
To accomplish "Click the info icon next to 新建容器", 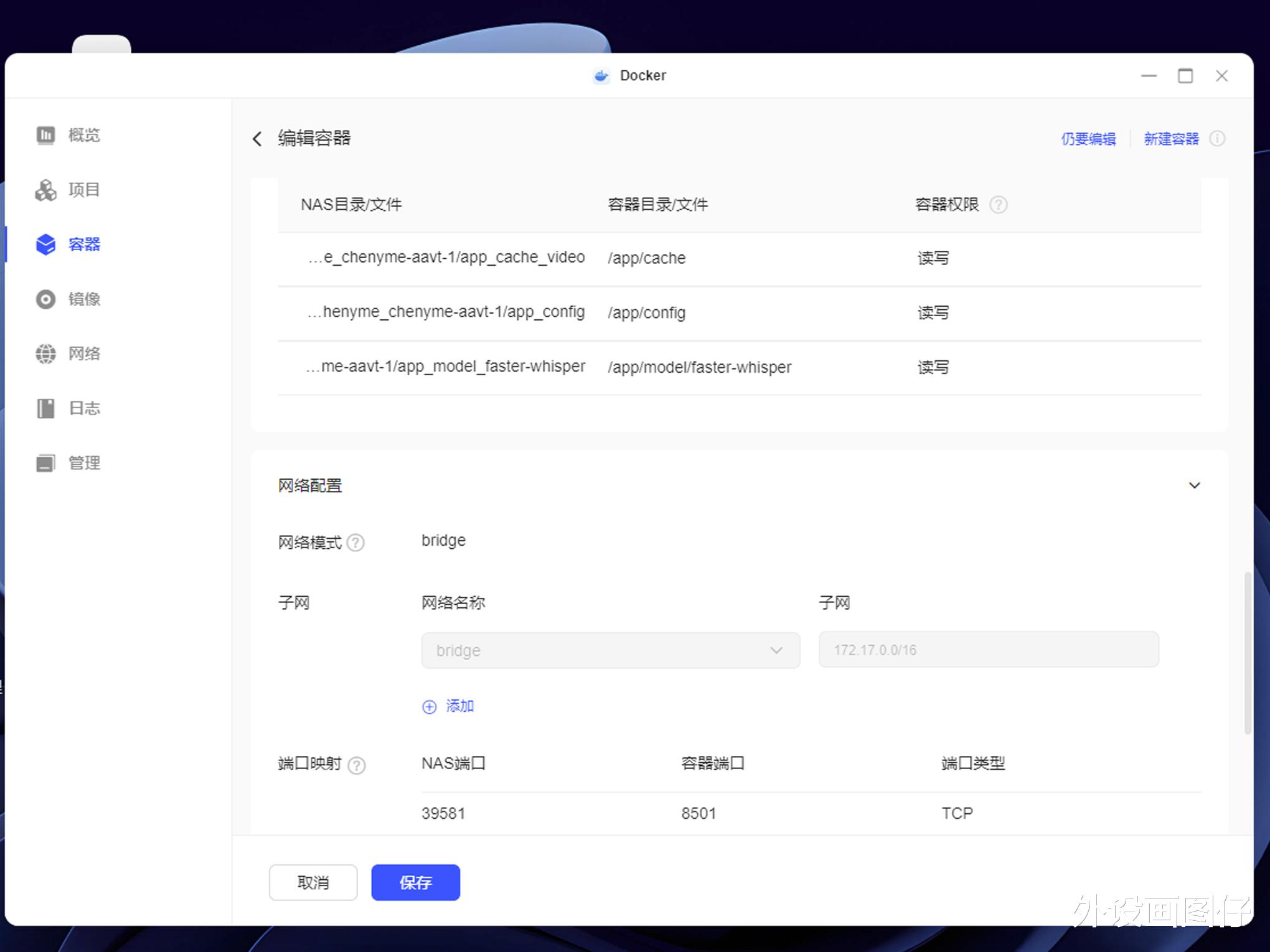I will pyautogui.click(x=1217, y=139).
